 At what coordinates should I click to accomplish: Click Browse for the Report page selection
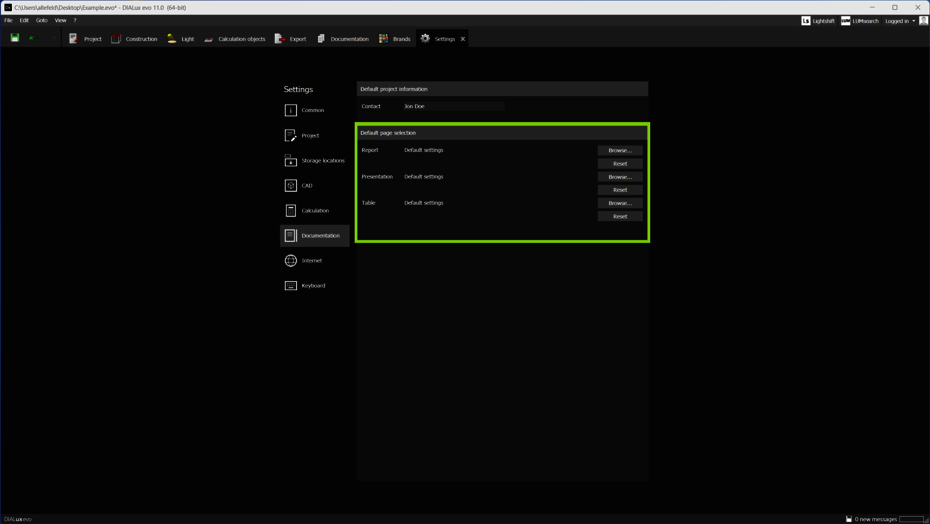620,150
